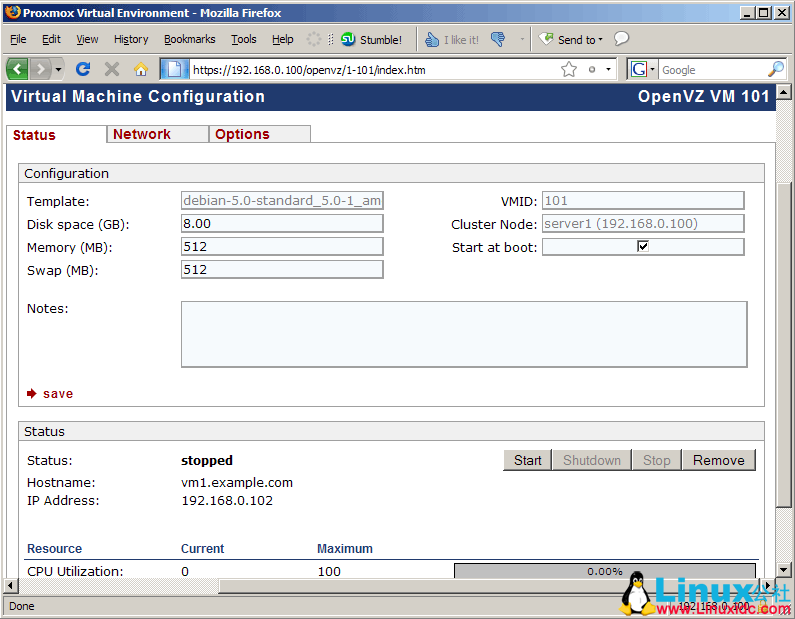Click the save link under Notes
795x619 pixels.
tap(57, 393)
